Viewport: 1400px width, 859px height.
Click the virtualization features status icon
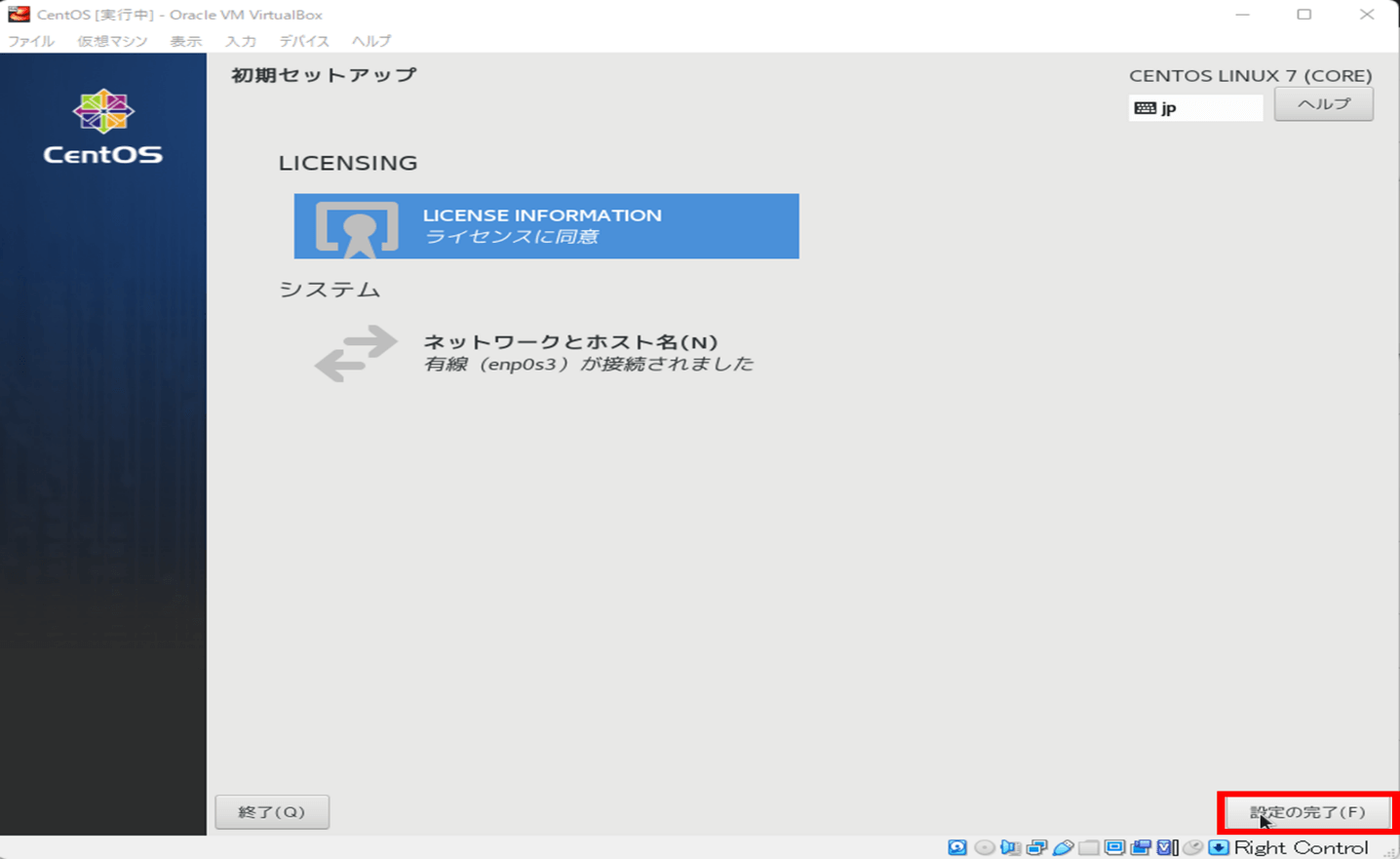[x=1167, y=847]
